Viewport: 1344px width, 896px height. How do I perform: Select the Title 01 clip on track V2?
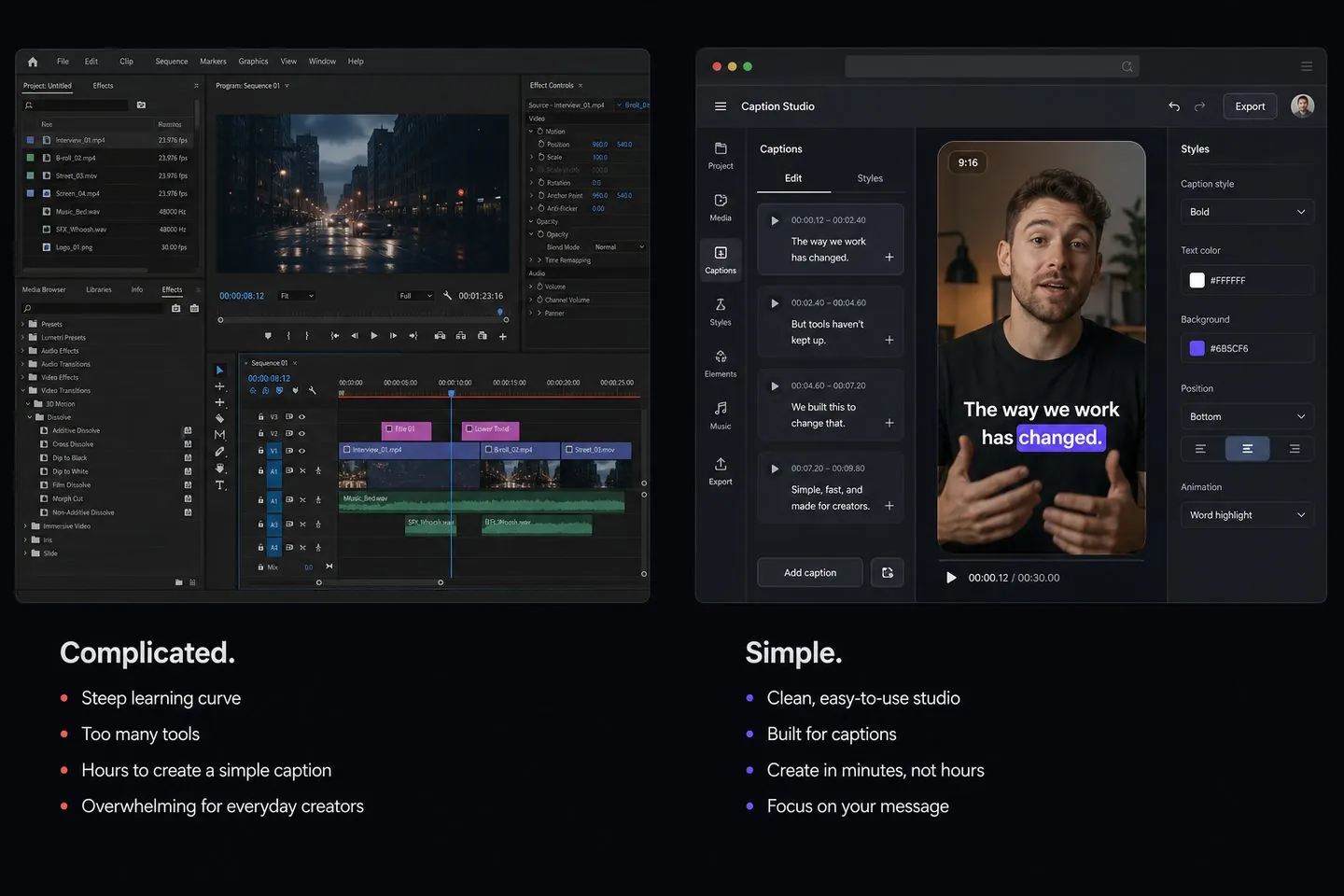[x=406, y=429]
